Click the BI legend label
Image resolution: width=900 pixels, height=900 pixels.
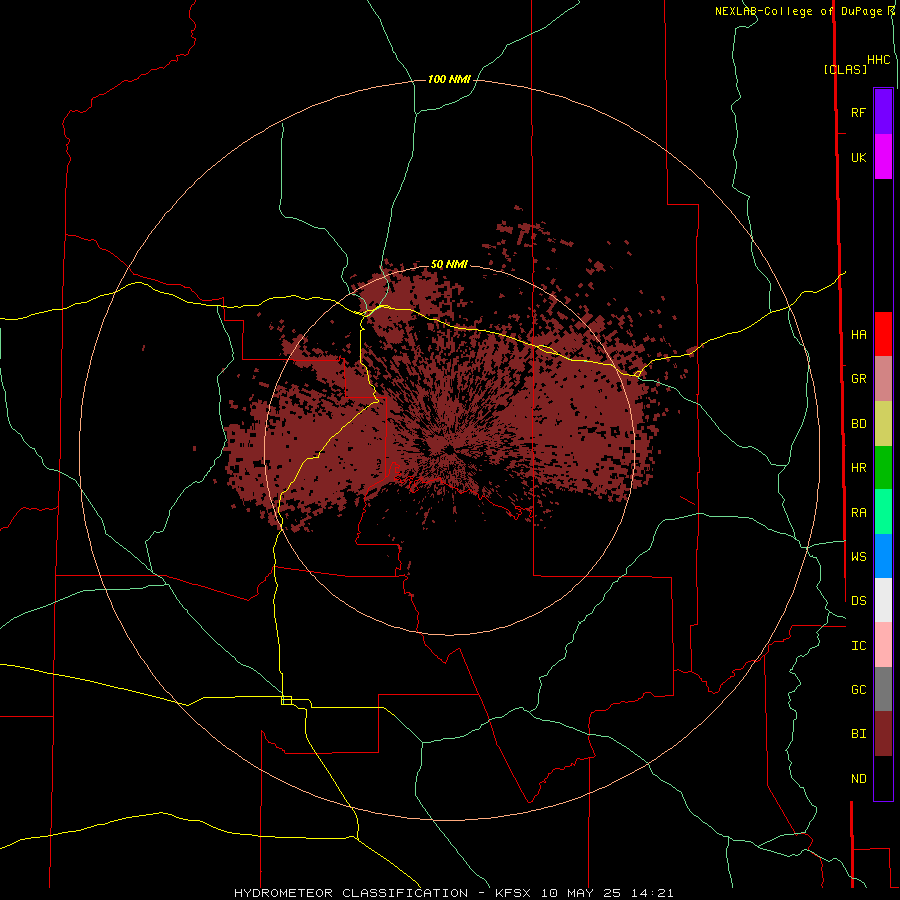click(858, 734)
